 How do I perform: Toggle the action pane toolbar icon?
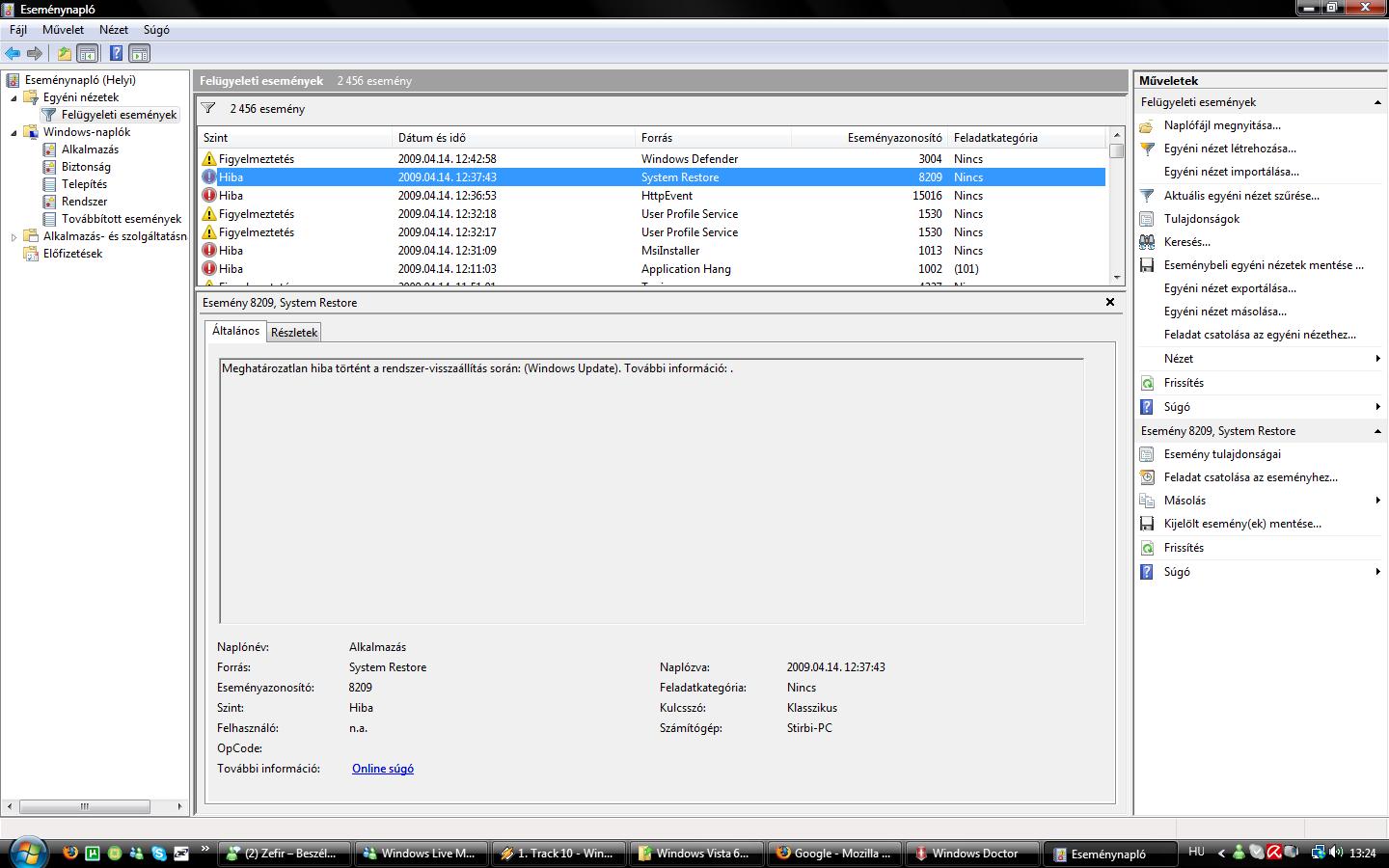point(140,54)
